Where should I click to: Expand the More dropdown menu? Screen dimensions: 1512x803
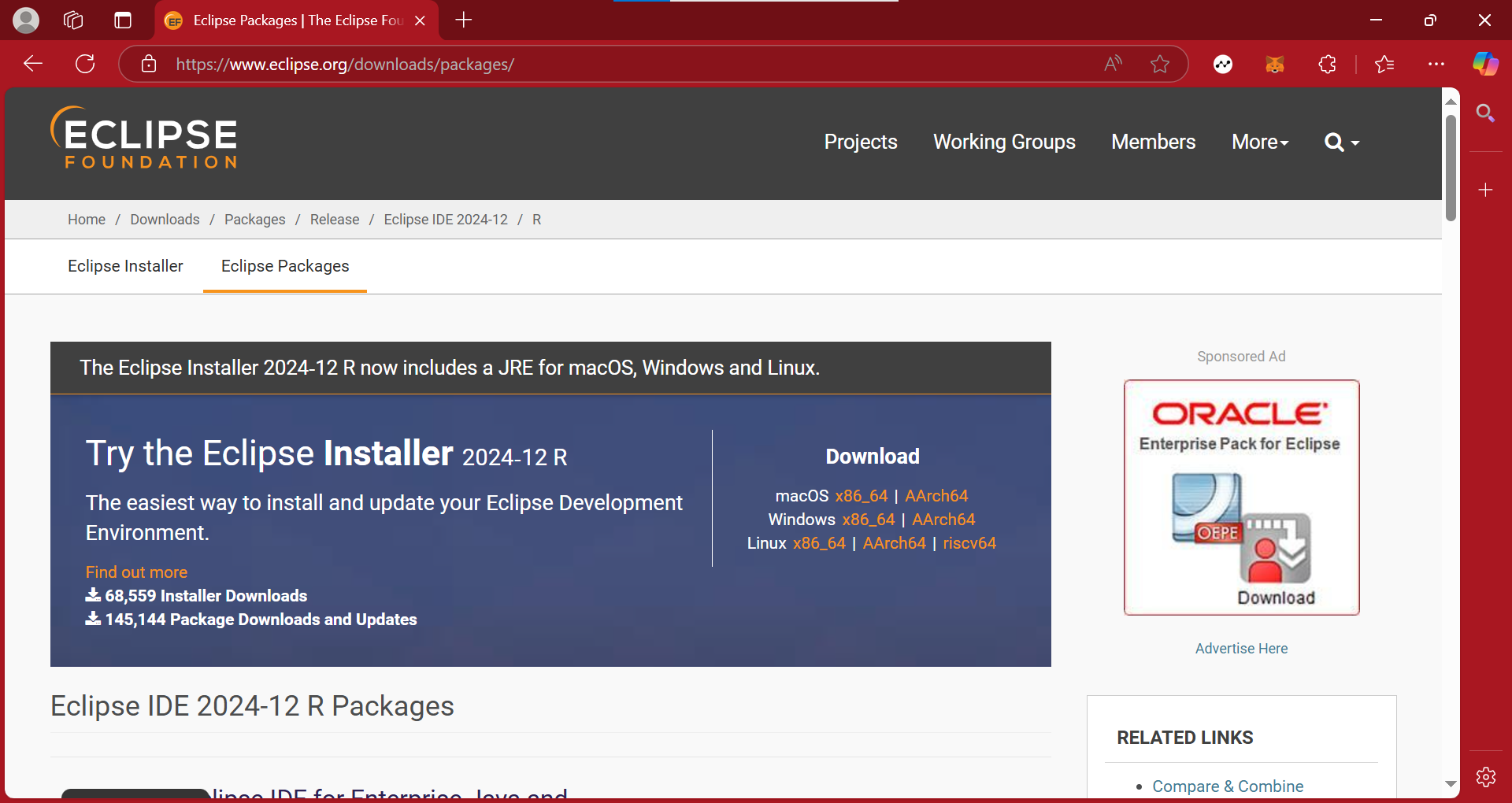click(1260, 142)
